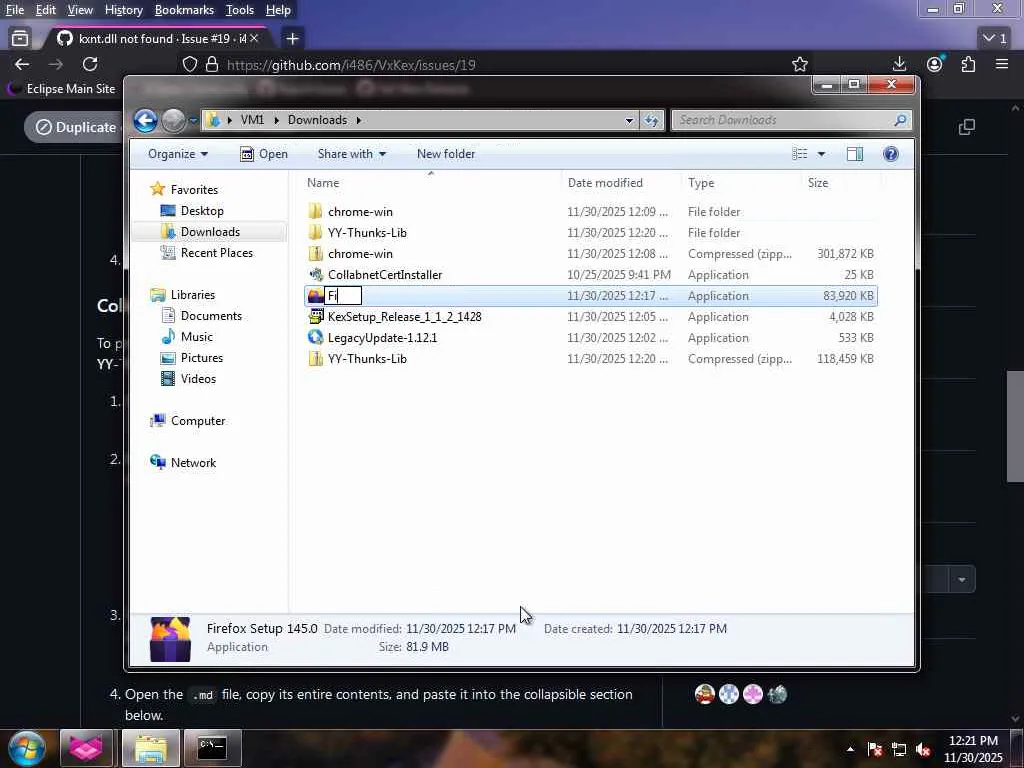Sort files by Date modified column
This screenshot has width=1024, height=768.
pyautogui.click(x=620, y=183)
